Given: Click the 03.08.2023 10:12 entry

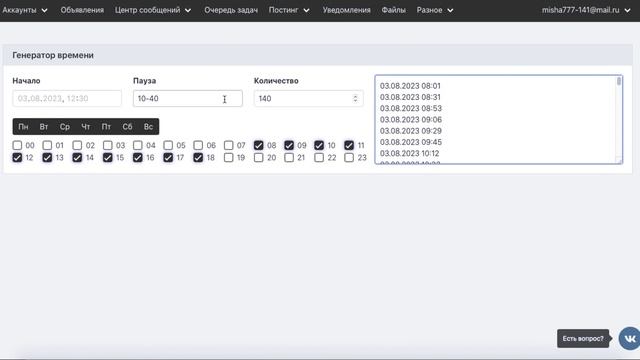Looking at the screenshot, I should (x=409, y=153).
